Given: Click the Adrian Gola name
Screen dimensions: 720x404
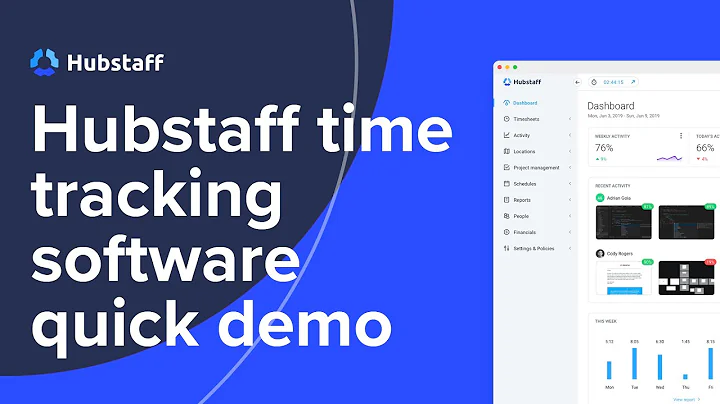Looking at the screenshot, I should [x=619, y=198].
